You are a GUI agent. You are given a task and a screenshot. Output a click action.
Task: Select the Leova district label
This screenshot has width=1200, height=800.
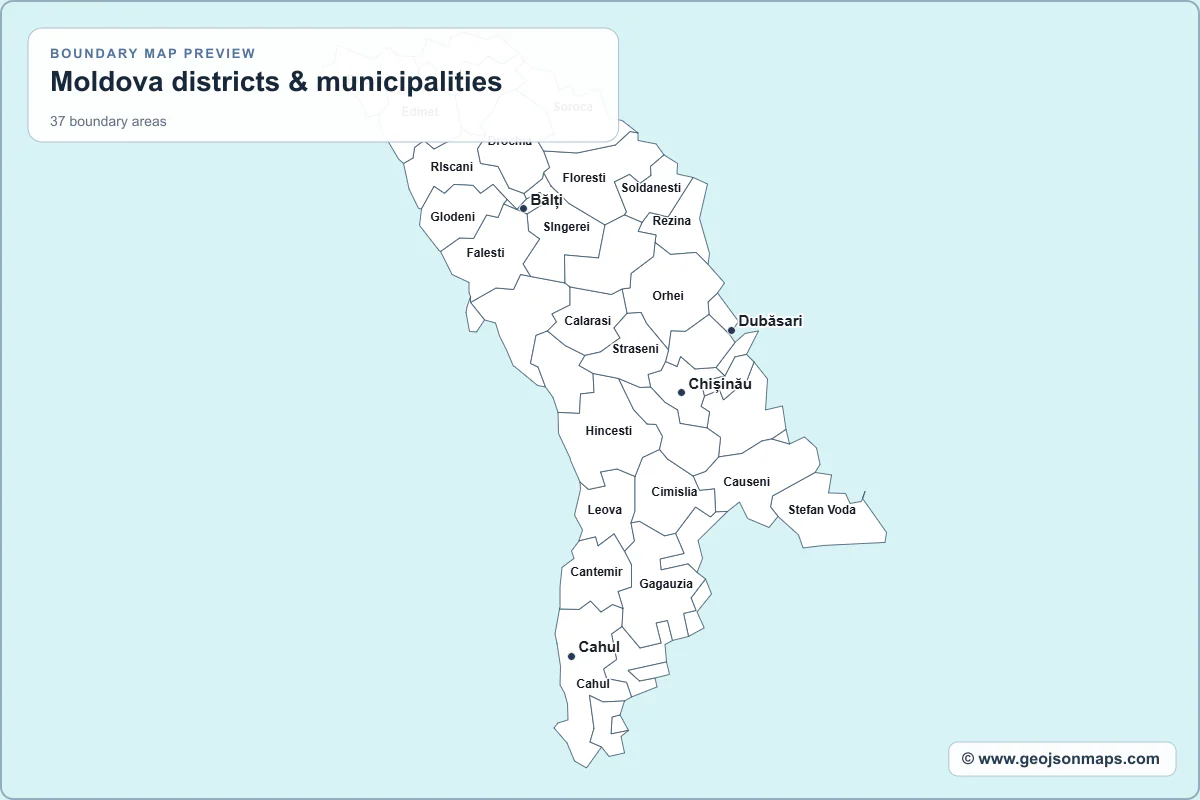pyautogui.click(x=605, y=510)
